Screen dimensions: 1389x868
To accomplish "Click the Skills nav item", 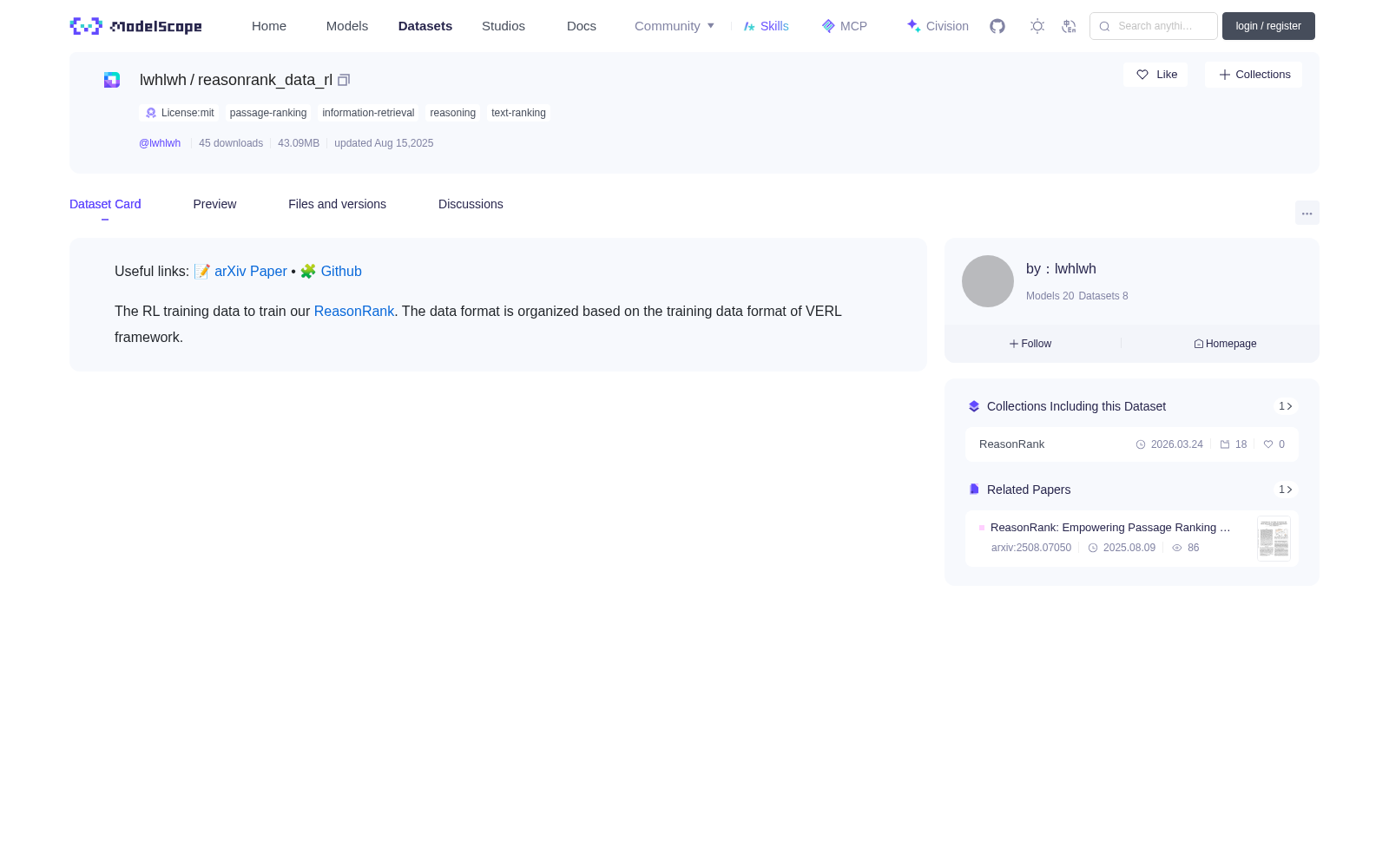I will (x=766, y=26).
